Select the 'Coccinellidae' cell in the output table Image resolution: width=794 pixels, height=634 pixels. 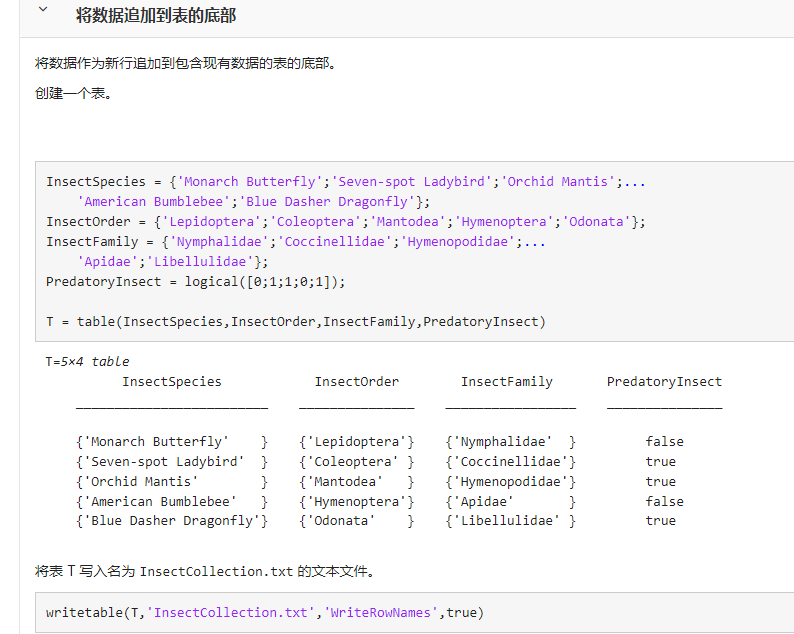(x=510, y=462)
